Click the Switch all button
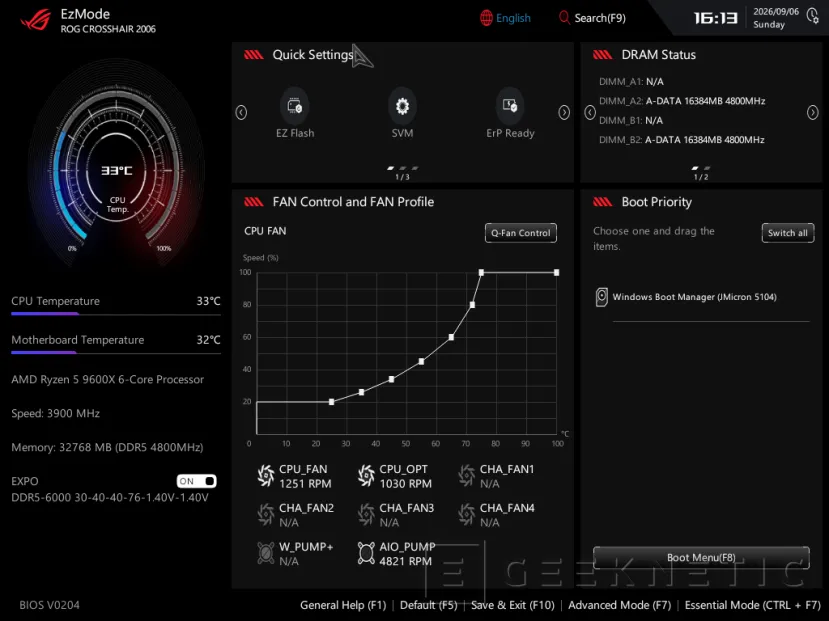Image resolution: width=829 pixels, height=621 pixels. click(788, 233)
